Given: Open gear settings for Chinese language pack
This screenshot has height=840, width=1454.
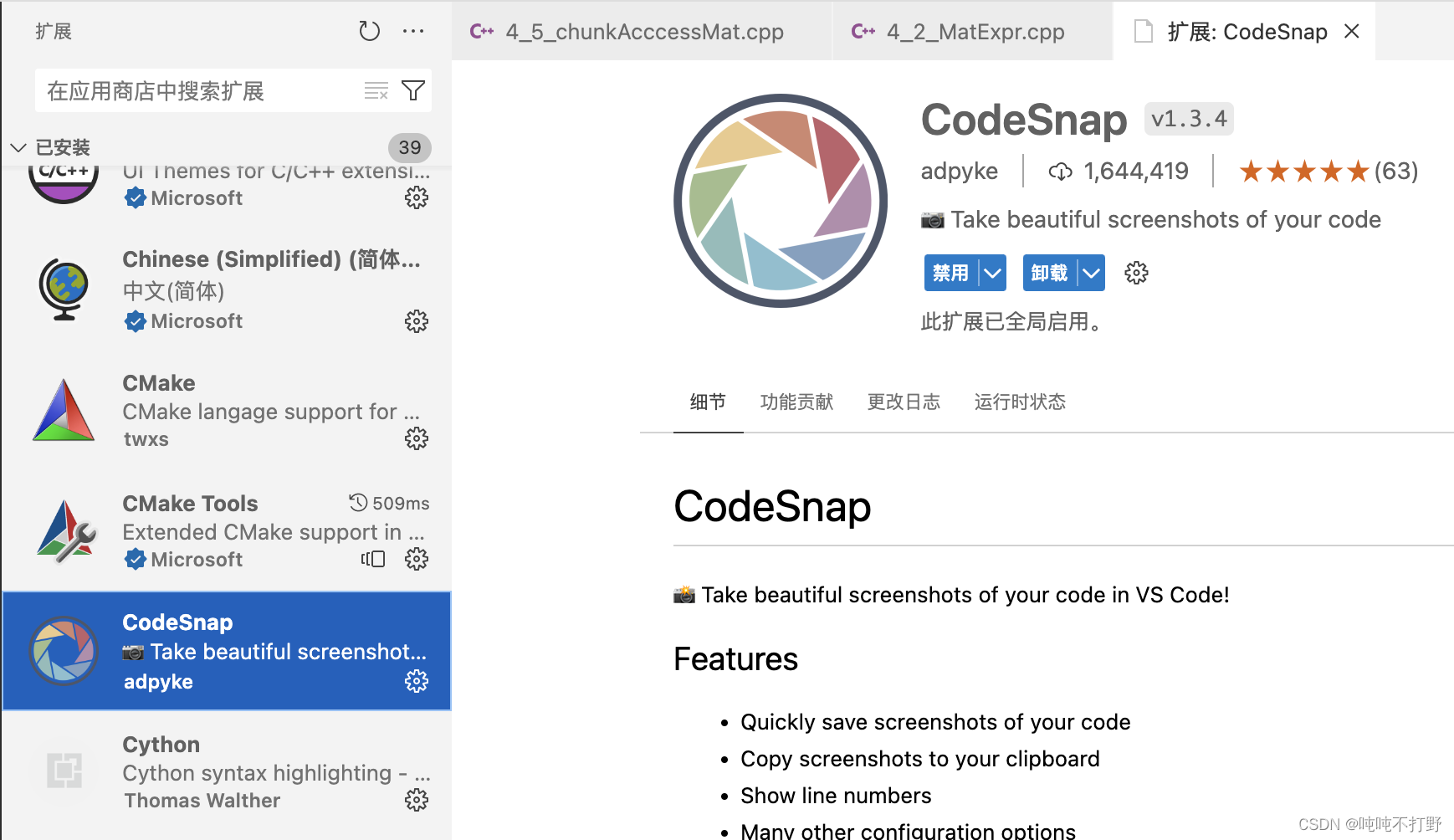Looking at the screenshot, I should point(417,321).
